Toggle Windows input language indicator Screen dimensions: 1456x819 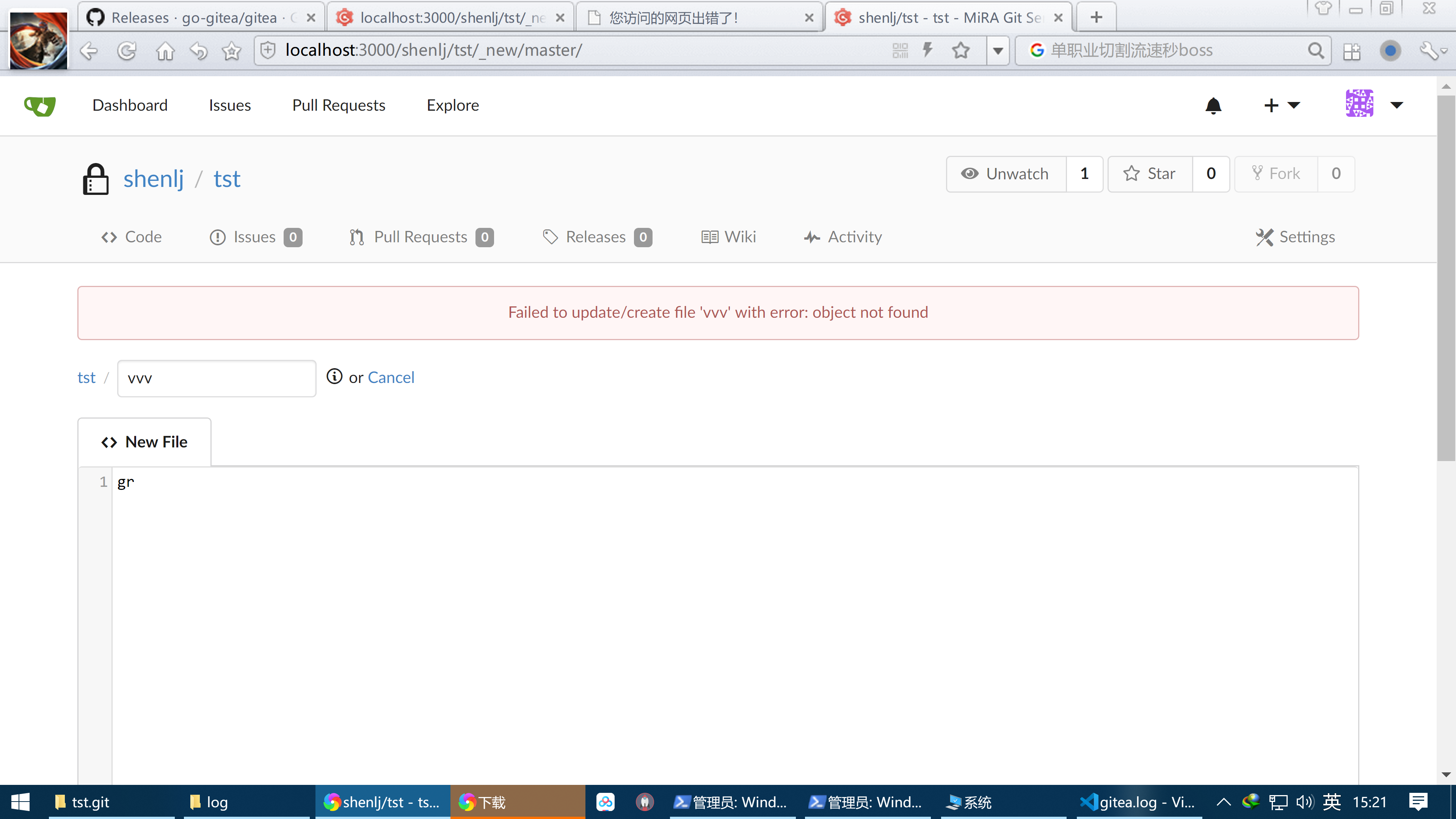[x=1331, y=802]
